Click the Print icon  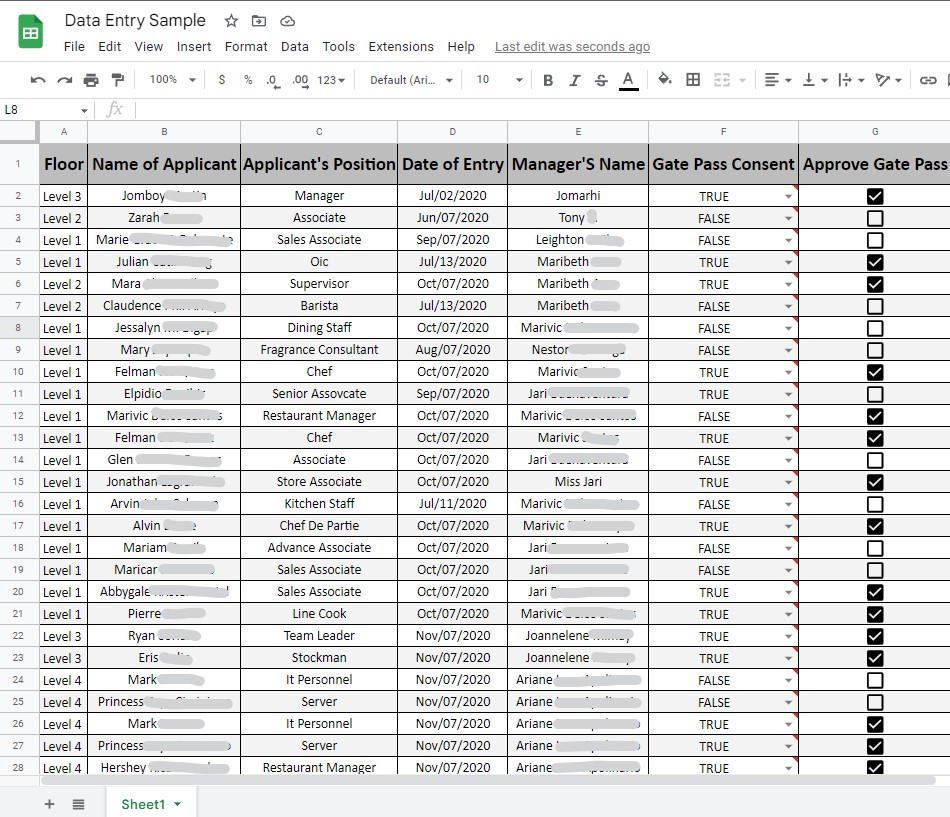(91, 80)
